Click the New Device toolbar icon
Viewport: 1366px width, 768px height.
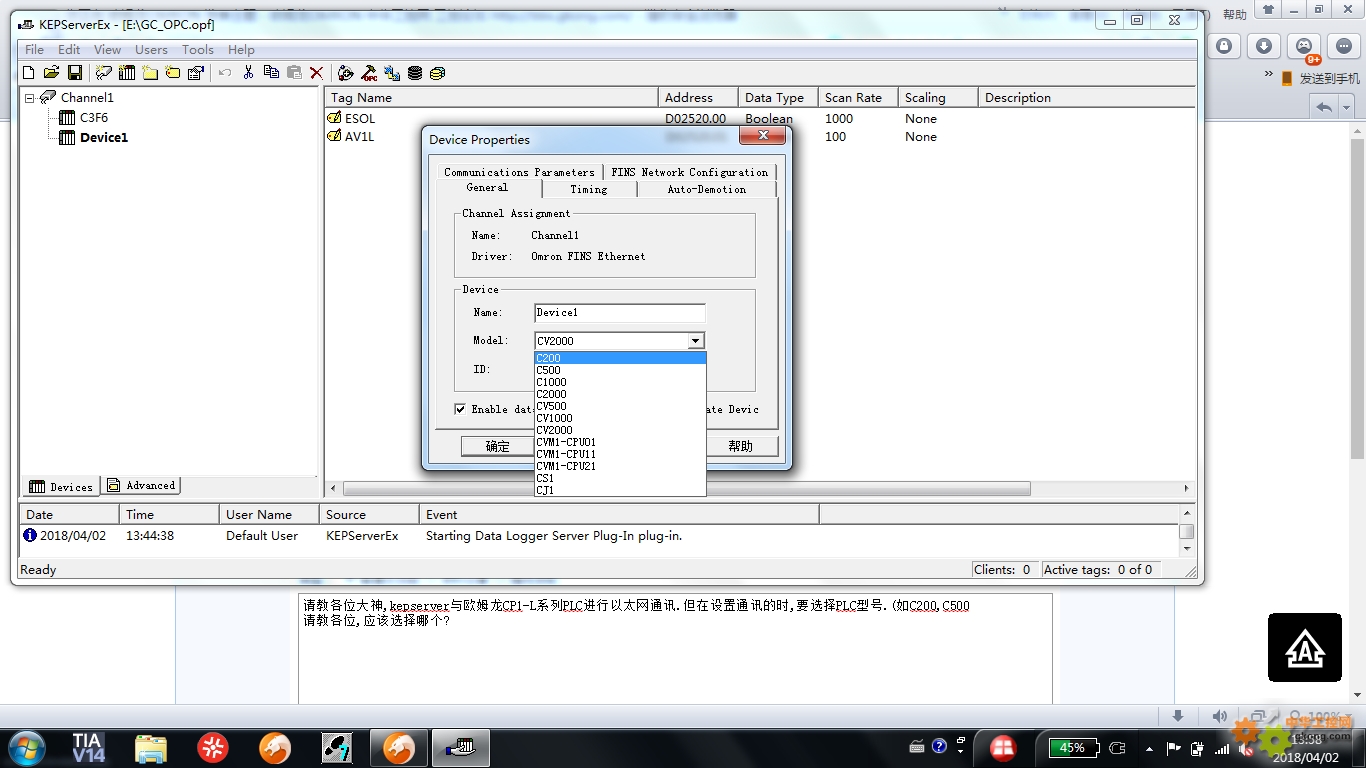click(x=127, y=73)
